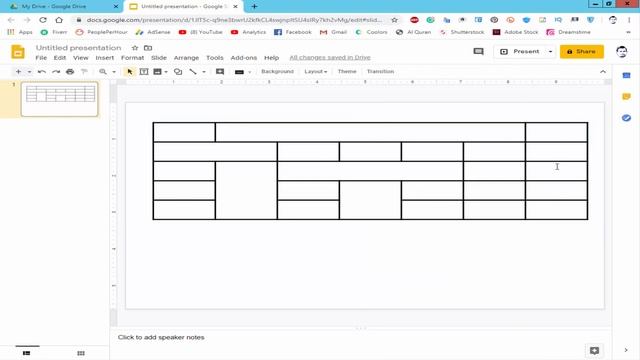Add a comment from toolbar
This screenshot has width=640, height=360.
220,71
